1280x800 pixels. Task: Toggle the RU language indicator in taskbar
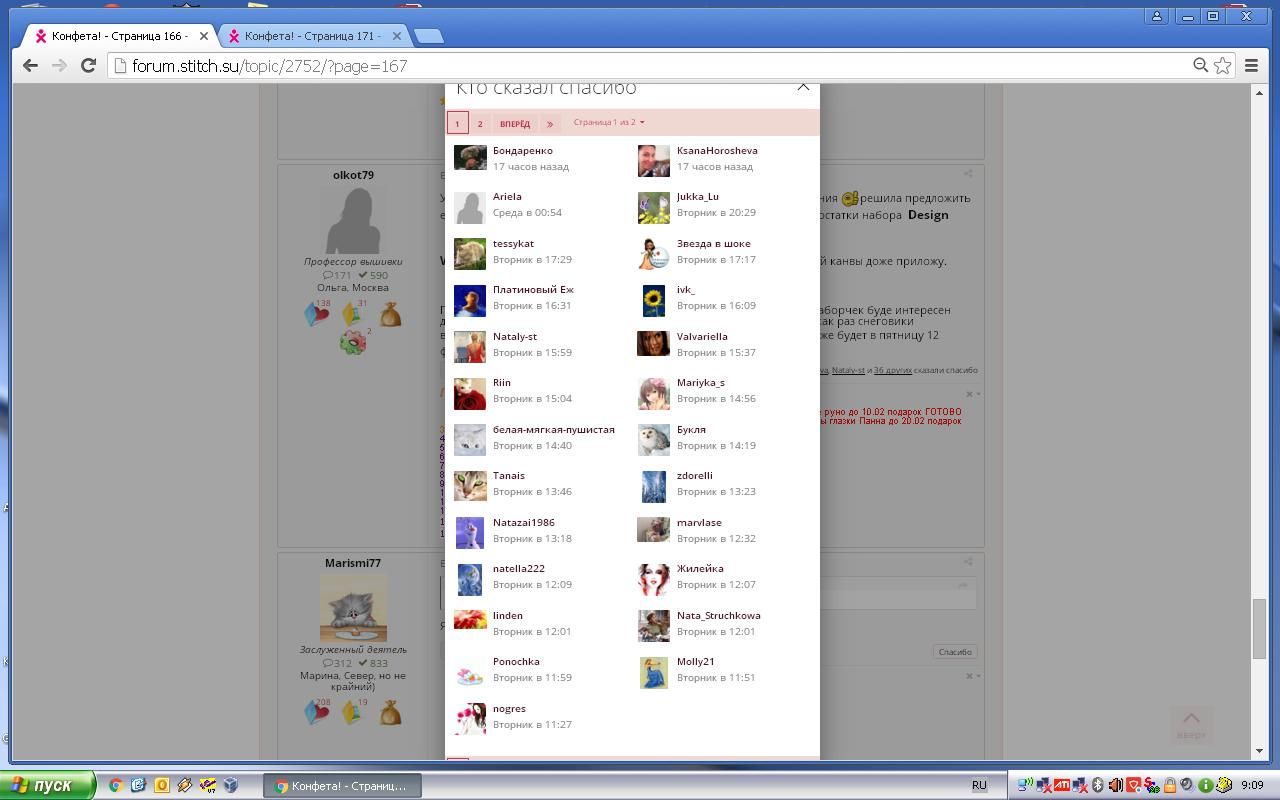pyautogui.click(x=979, y=786)
